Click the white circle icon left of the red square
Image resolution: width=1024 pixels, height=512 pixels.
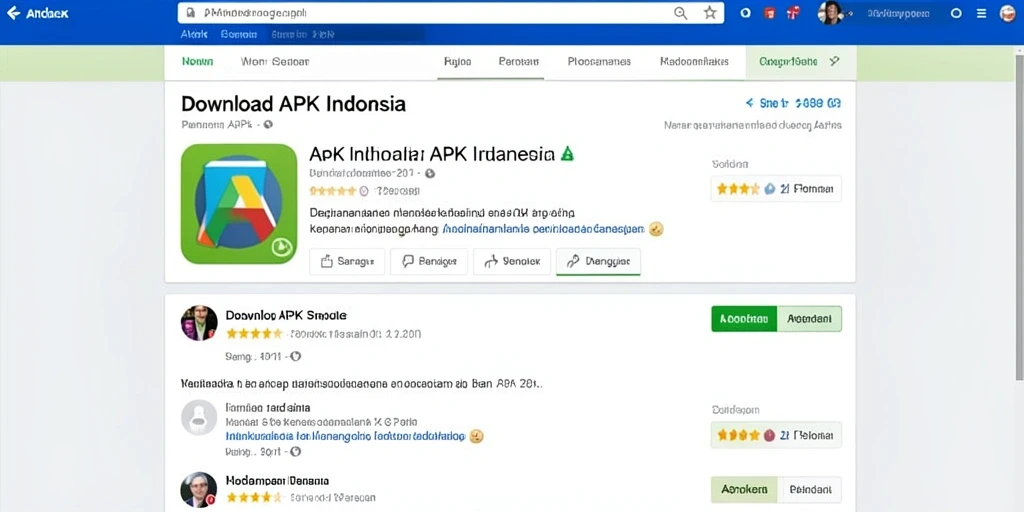click(746, 13)
